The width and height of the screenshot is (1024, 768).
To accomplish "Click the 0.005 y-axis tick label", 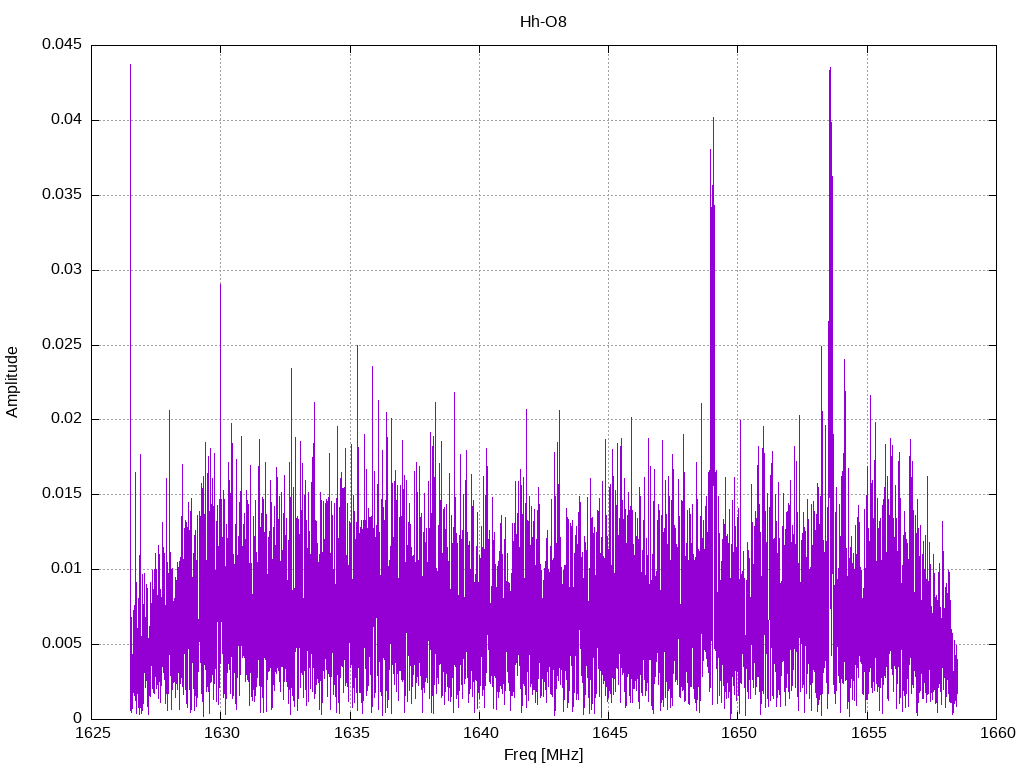I will tap(61, 644).
